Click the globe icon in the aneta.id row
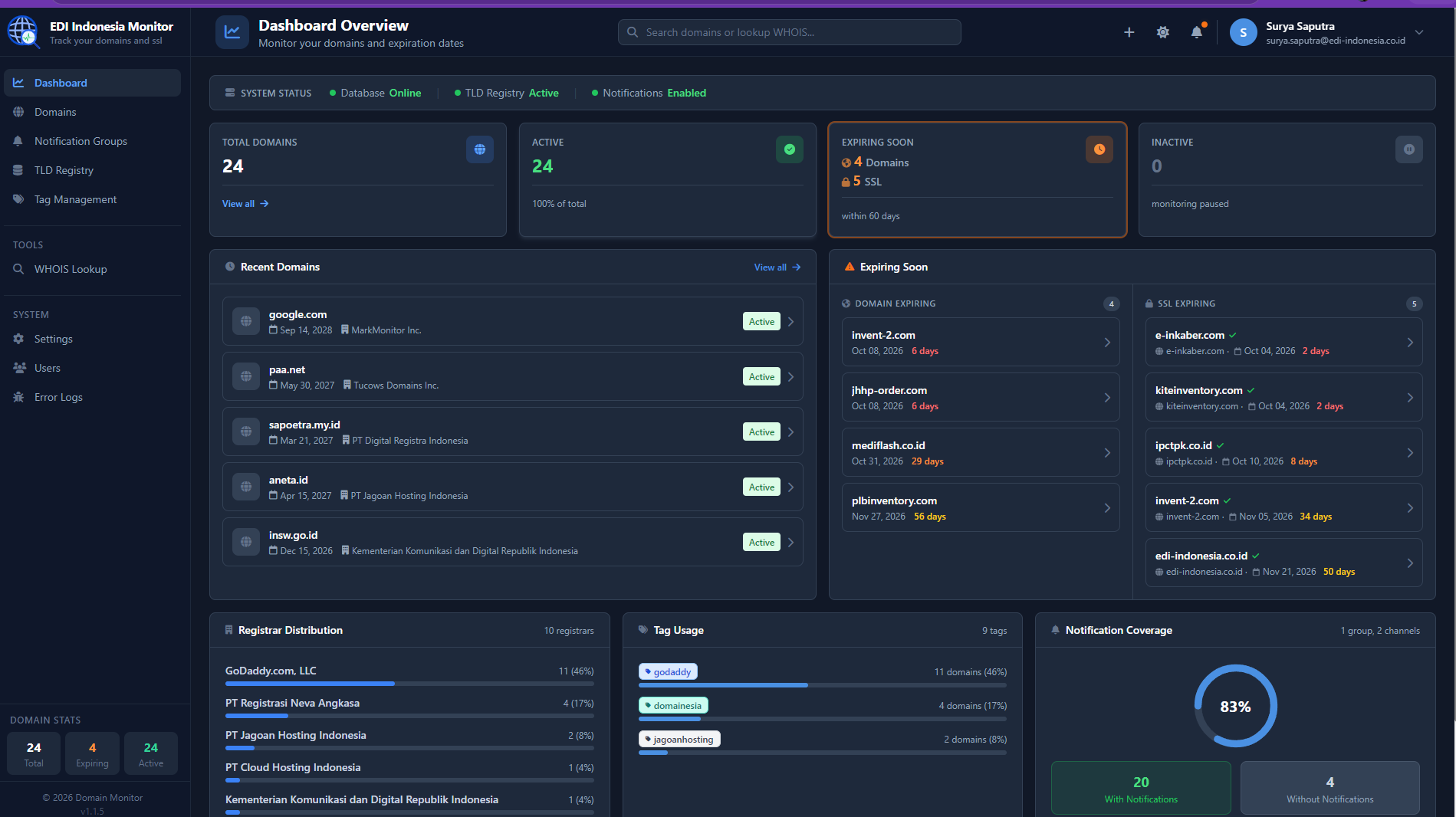 click(246, 487)
